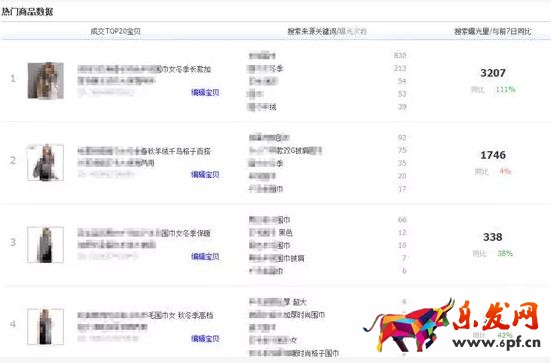Open product title ending 春秋羊绒千鸟格子百搭

[144, 151]
